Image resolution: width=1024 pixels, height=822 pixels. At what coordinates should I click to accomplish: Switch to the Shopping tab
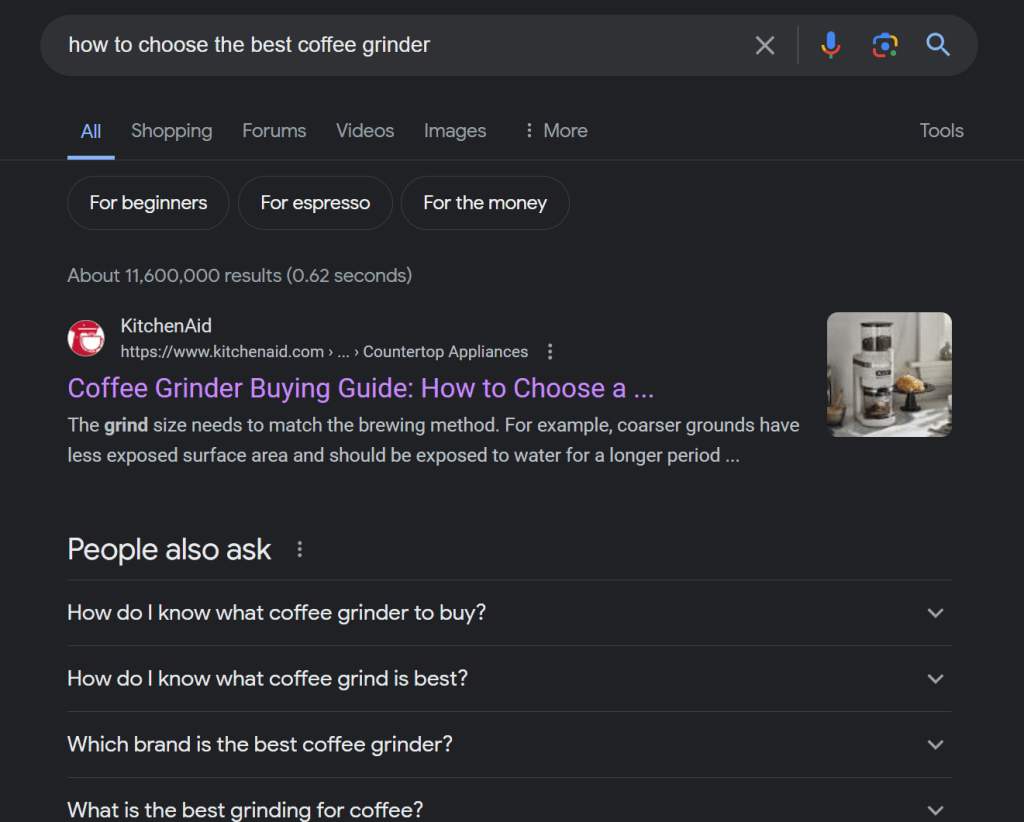tap(172, 131)
